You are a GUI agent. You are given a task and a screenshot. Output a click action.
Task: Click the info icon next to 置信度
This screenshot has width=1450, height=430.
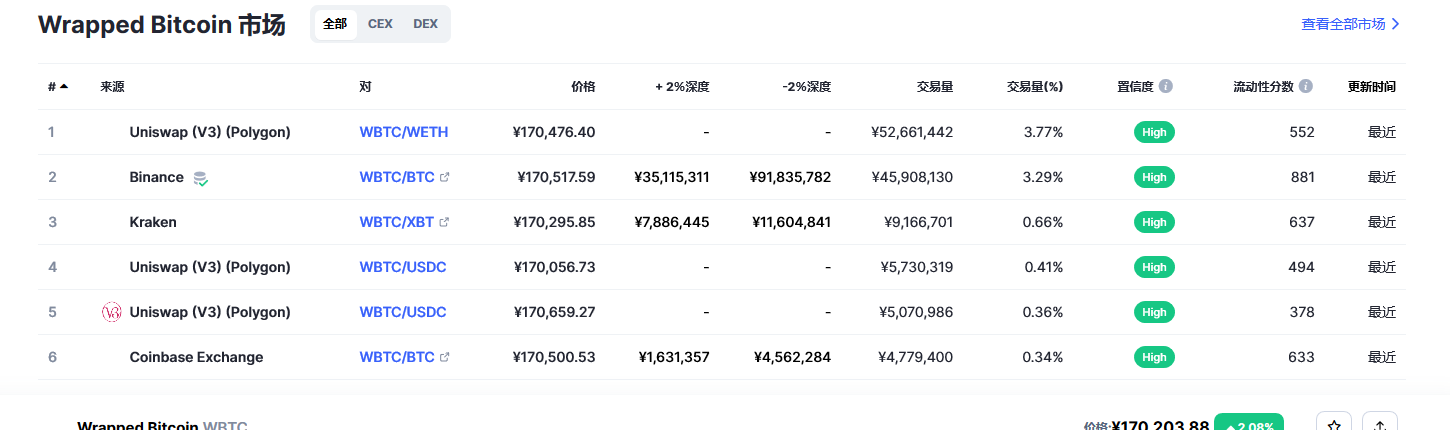coord(1166,87)
